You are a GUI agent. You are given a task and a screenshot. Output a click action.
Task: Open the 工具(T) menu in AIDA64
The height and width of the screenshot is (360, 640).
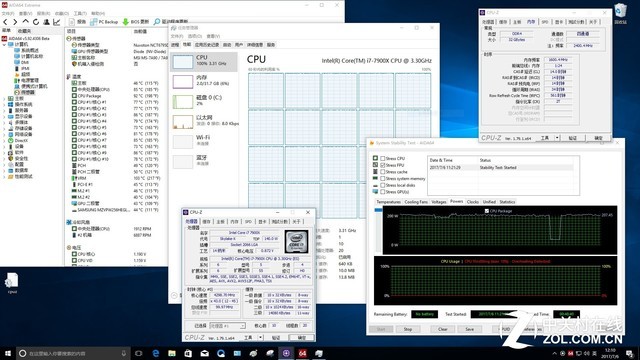click(x=80, y=13)
